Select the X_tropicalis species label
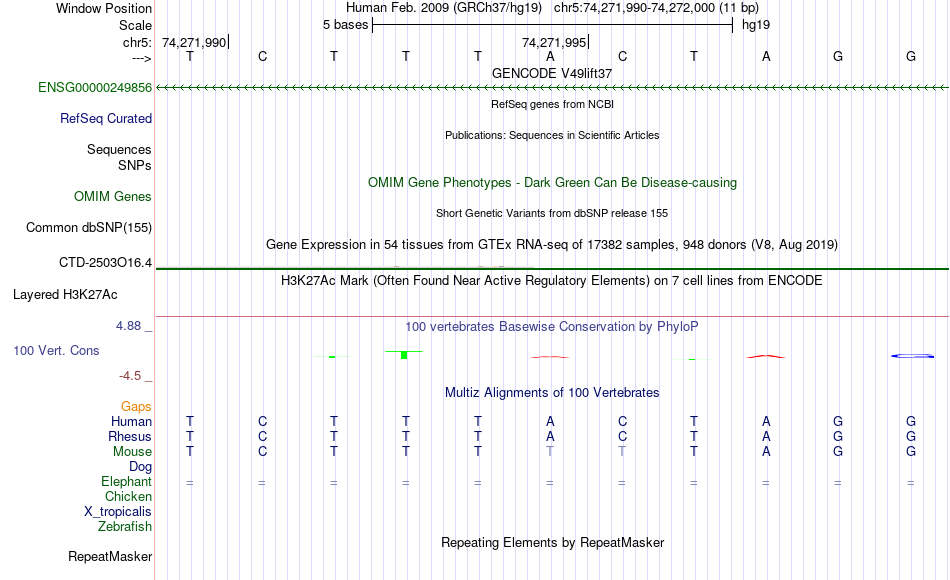 pos(118,512)
